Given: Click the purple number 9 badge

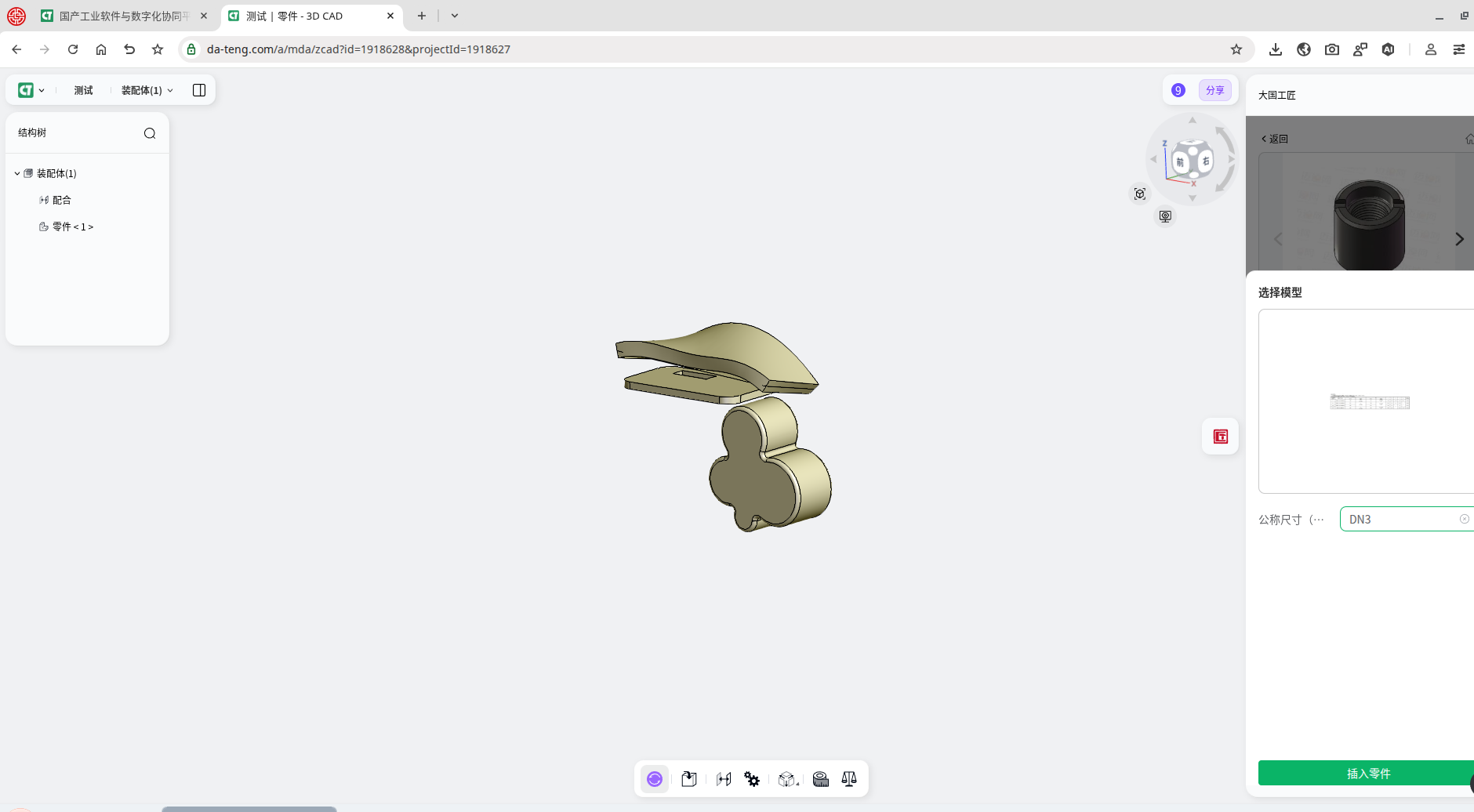Looking at the screenshot, I should point(1178,90).
